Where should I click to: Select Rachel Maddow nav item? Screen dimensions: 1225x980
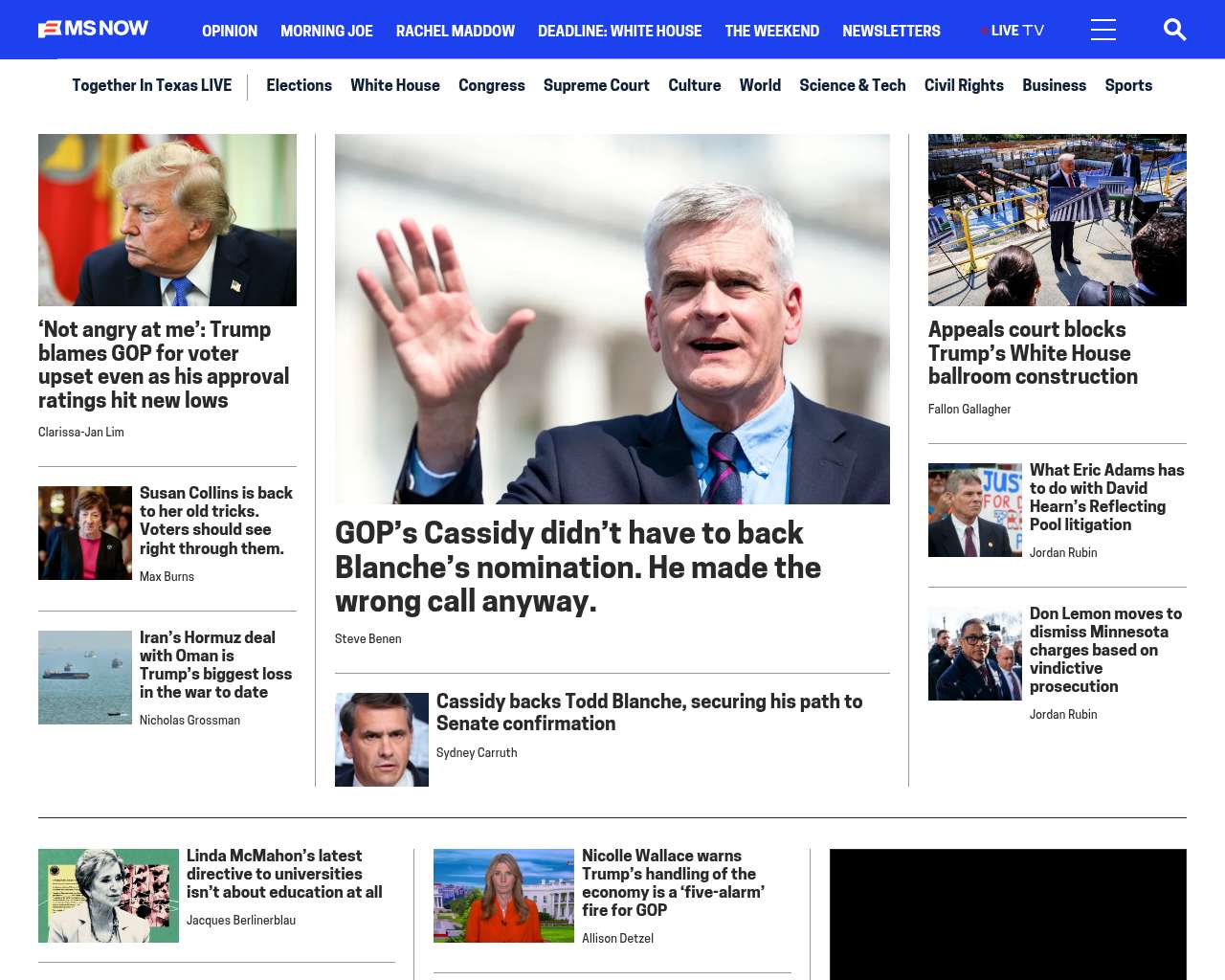[456, 31]
